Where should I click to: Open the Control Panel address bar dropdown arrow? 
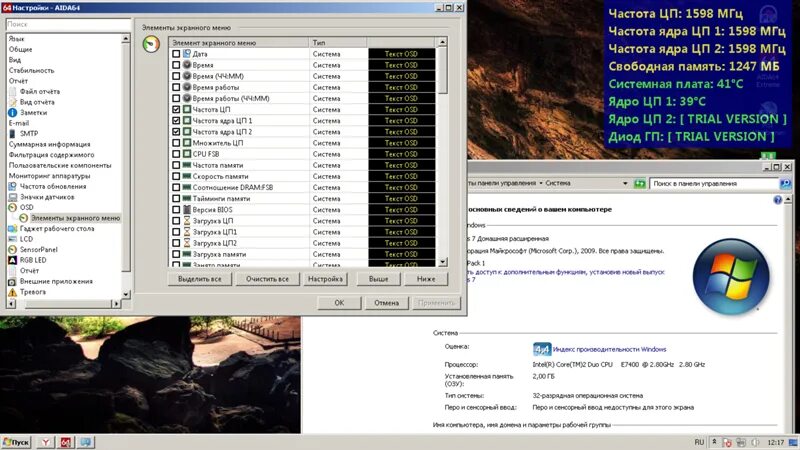pos(625,183)
